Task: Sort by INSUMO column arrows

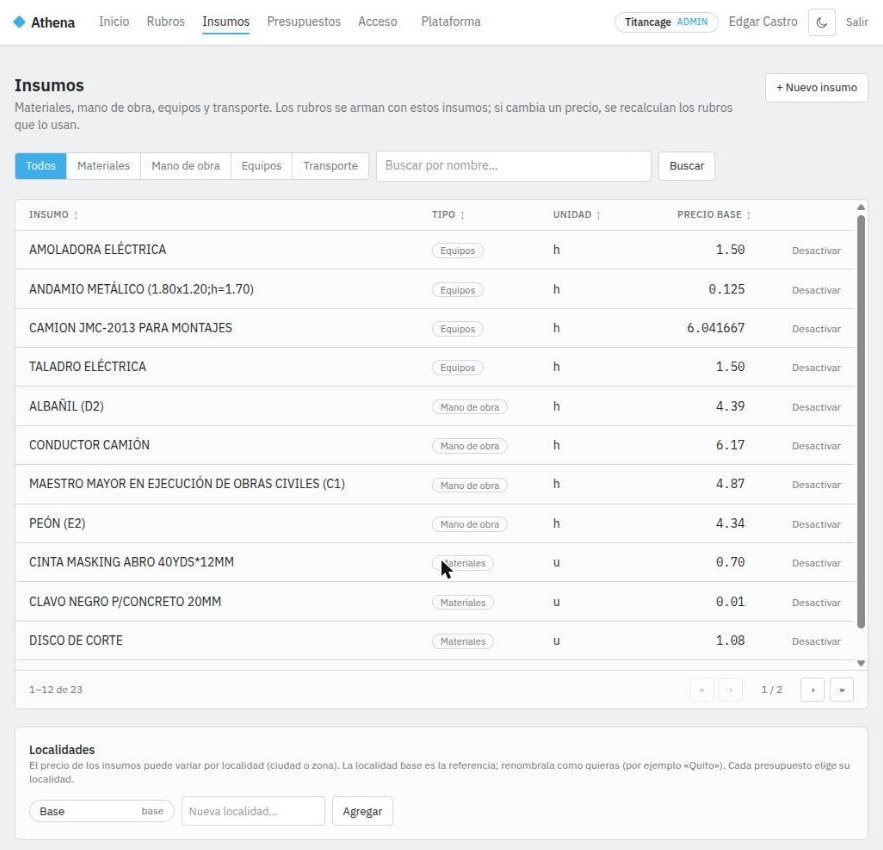Action: point(75,215)
